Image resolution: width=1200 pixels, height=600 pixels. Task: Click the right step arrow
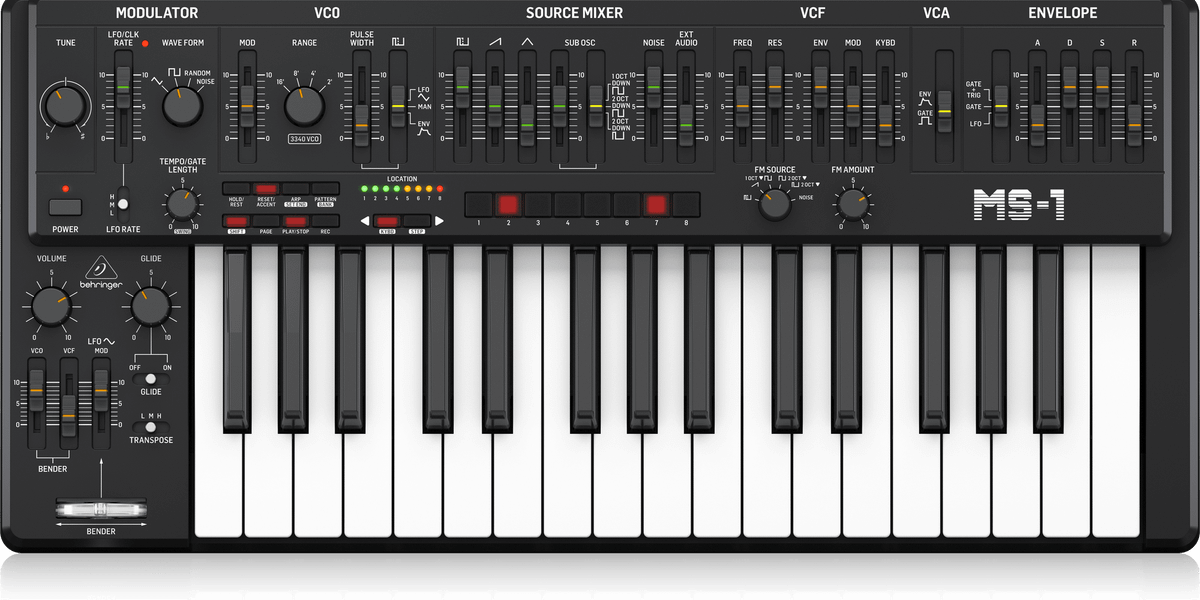440,221
